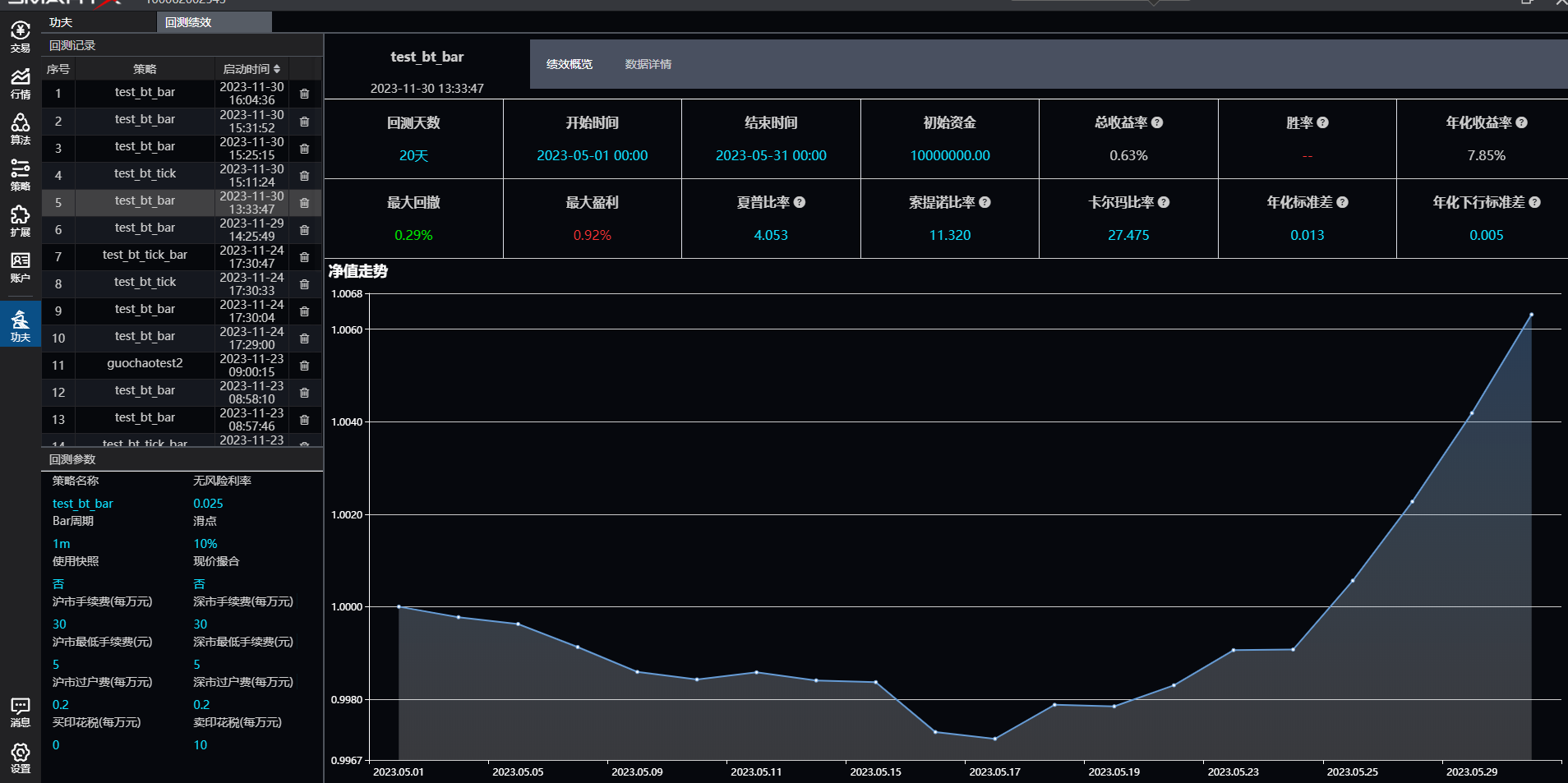Open the 行情 market quotes sidebar icon
Screen dimensions: 1568x783
pyautogui.click(x=20, y=83)
